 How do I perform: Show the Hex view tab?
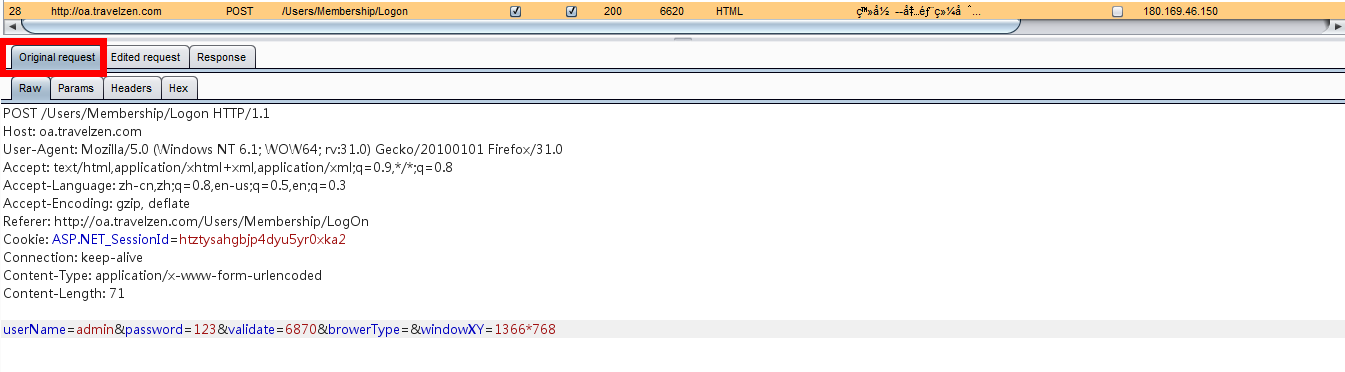(x=178, y=88)
